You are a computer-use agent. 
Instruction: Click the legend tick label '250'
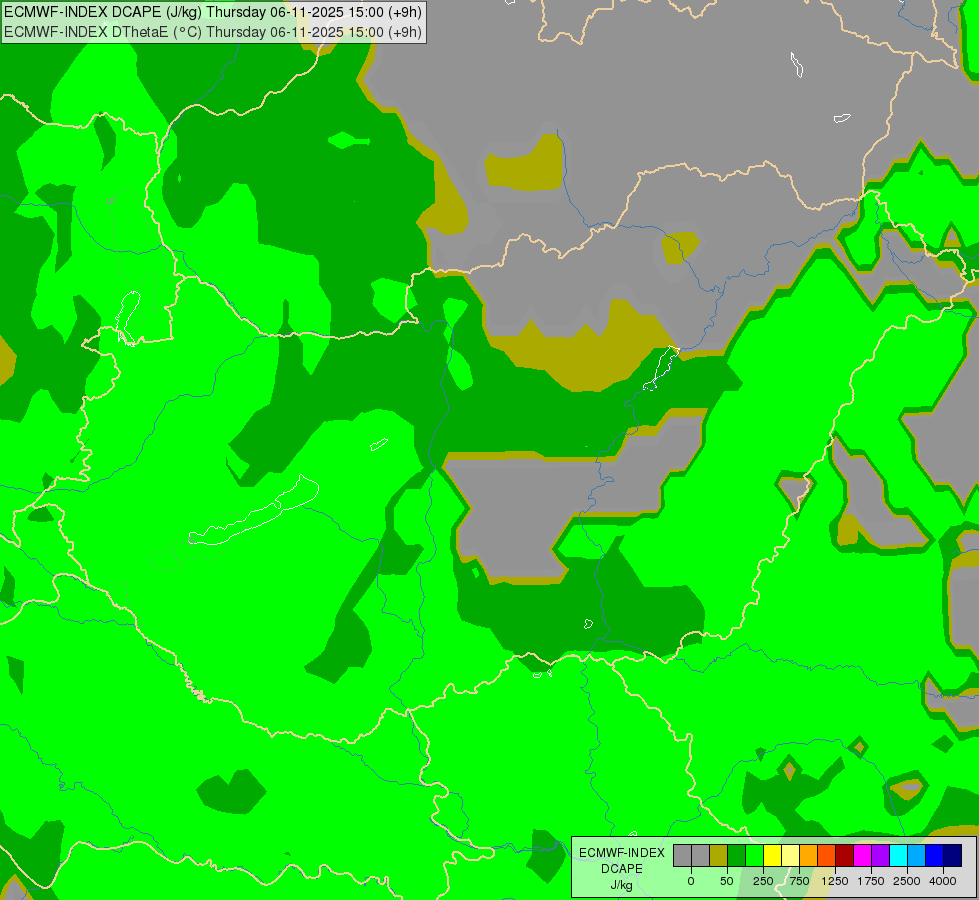763,881
